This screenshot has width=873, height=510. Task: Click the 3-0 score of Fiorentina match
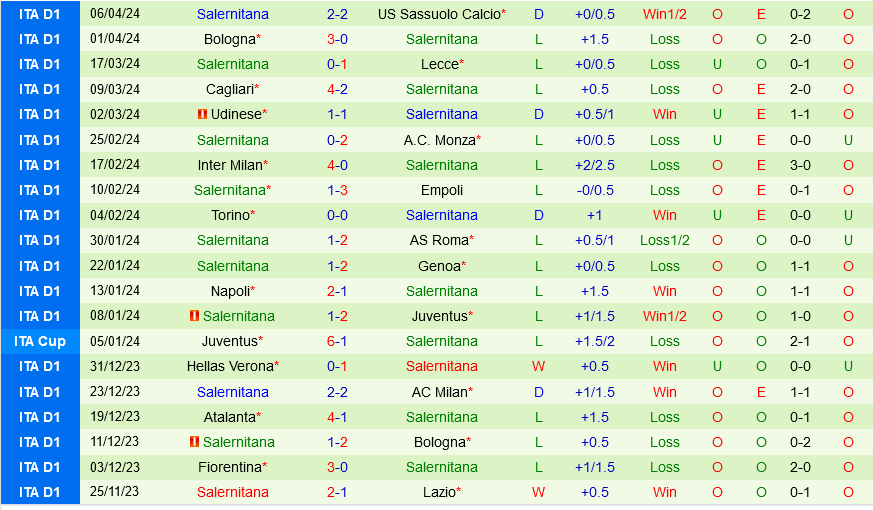click(x=337, y=467)
